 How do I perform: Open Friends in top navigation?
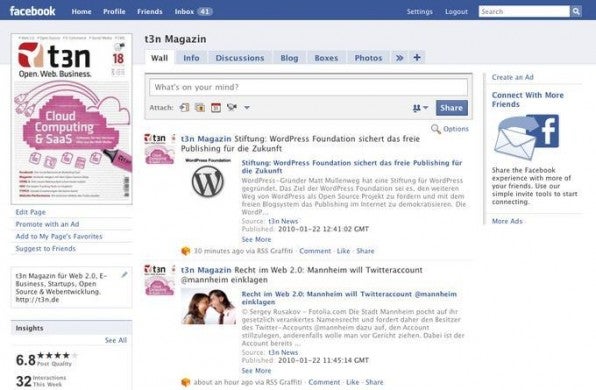[150, 11]
